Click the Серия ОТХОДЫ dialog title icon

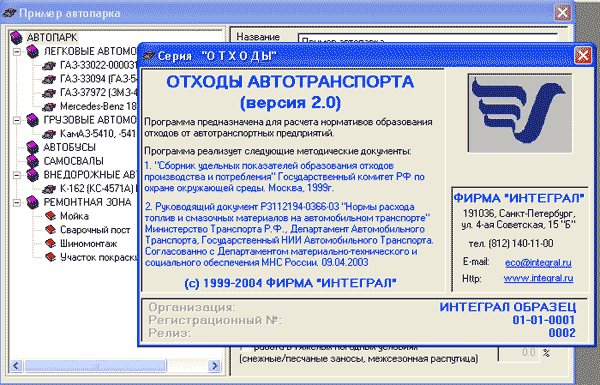click(148, 56)
